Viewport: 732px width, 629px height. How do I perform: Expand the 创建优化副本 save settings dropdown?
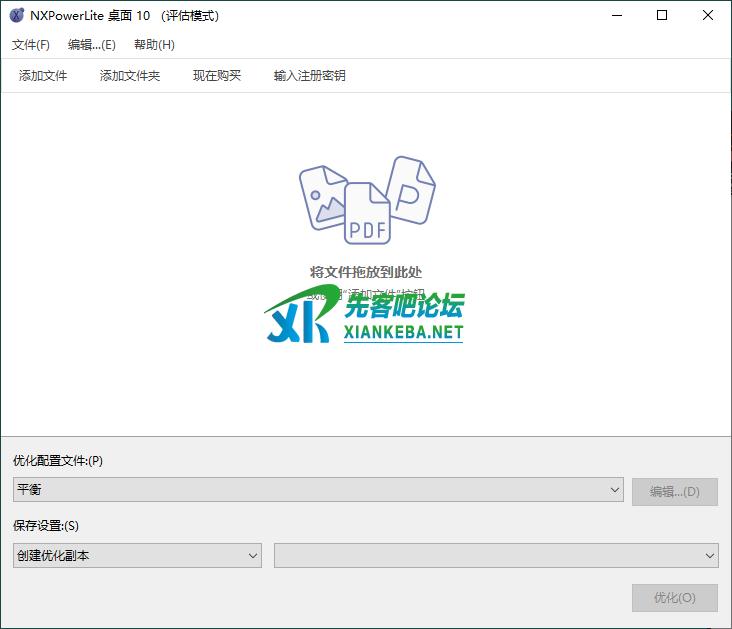point(137,555)
